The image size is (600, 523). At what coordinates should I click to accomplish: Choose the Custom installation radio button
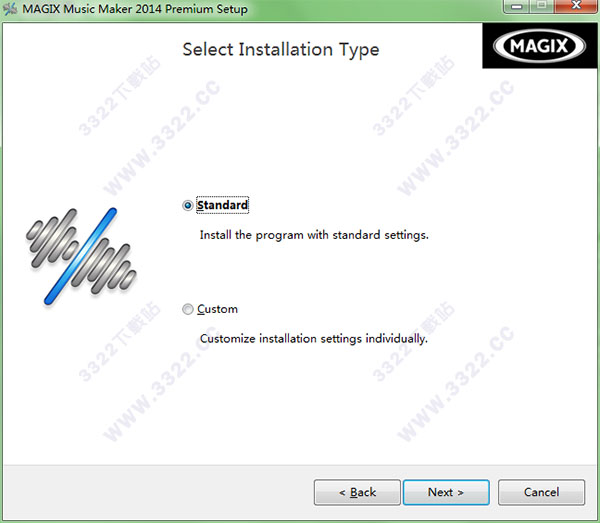188,309
